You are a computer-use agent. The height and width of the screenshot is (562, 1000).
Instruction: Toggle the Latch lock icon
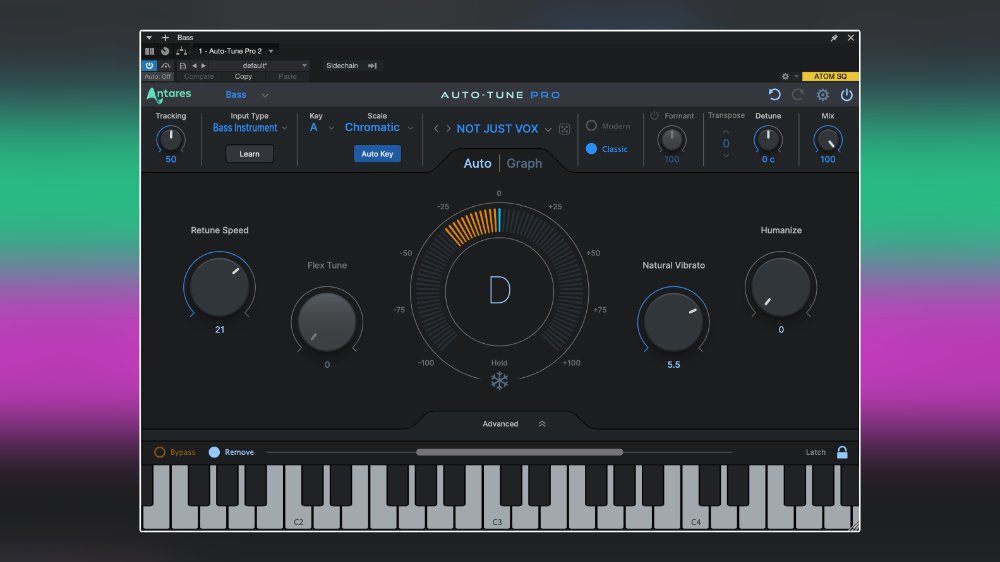[842, 452]
